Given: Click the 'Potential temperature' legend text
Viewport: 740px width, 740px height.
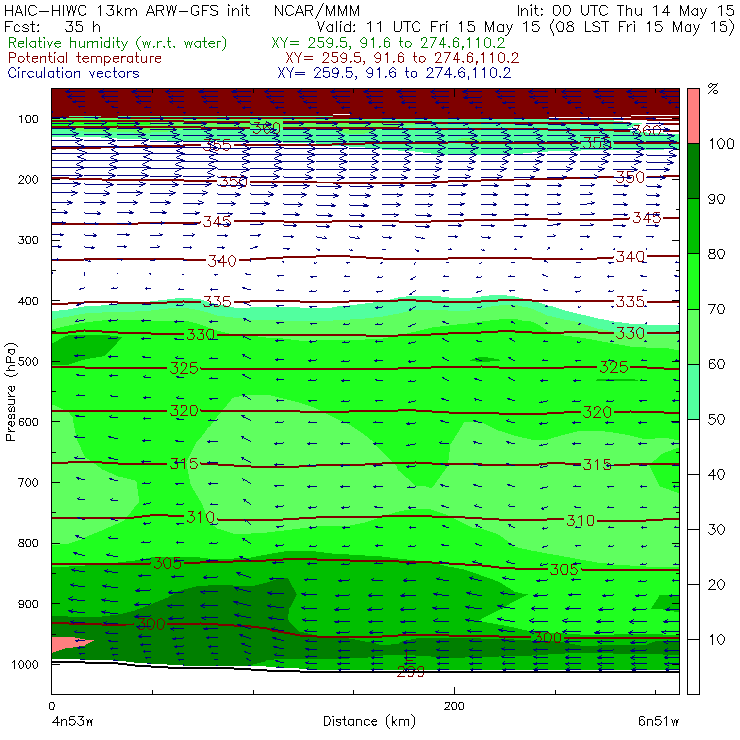Looking at the screenshot, I should pyautogui.click(x=84, y=58).
